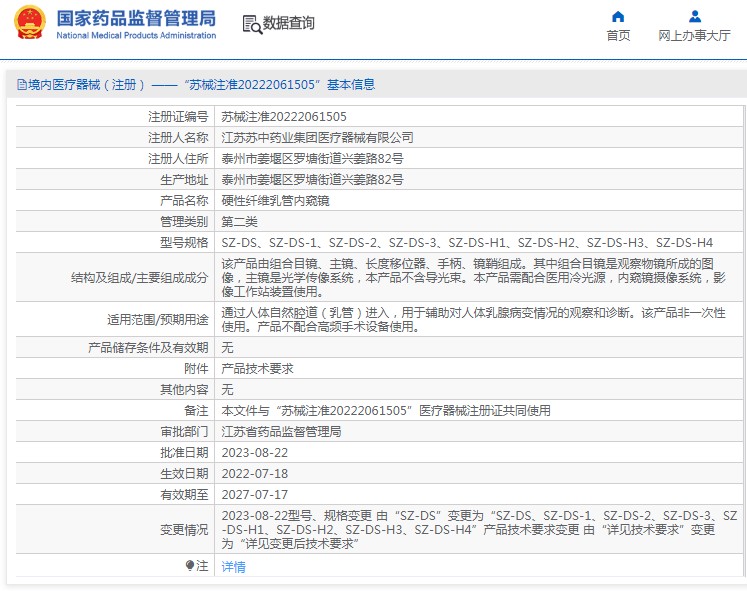
Task: Click National Medical Products Administration subtitle
Action: point(136,35)
